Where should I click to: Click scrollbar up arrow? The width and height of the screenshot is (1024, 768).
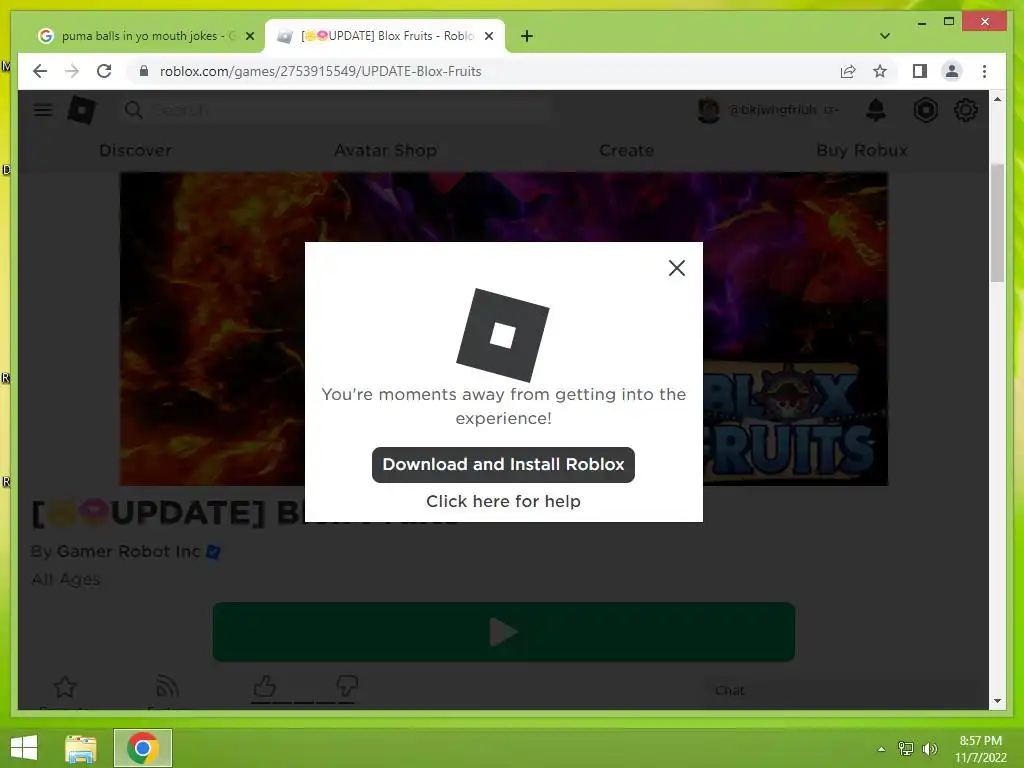(997, 99)
